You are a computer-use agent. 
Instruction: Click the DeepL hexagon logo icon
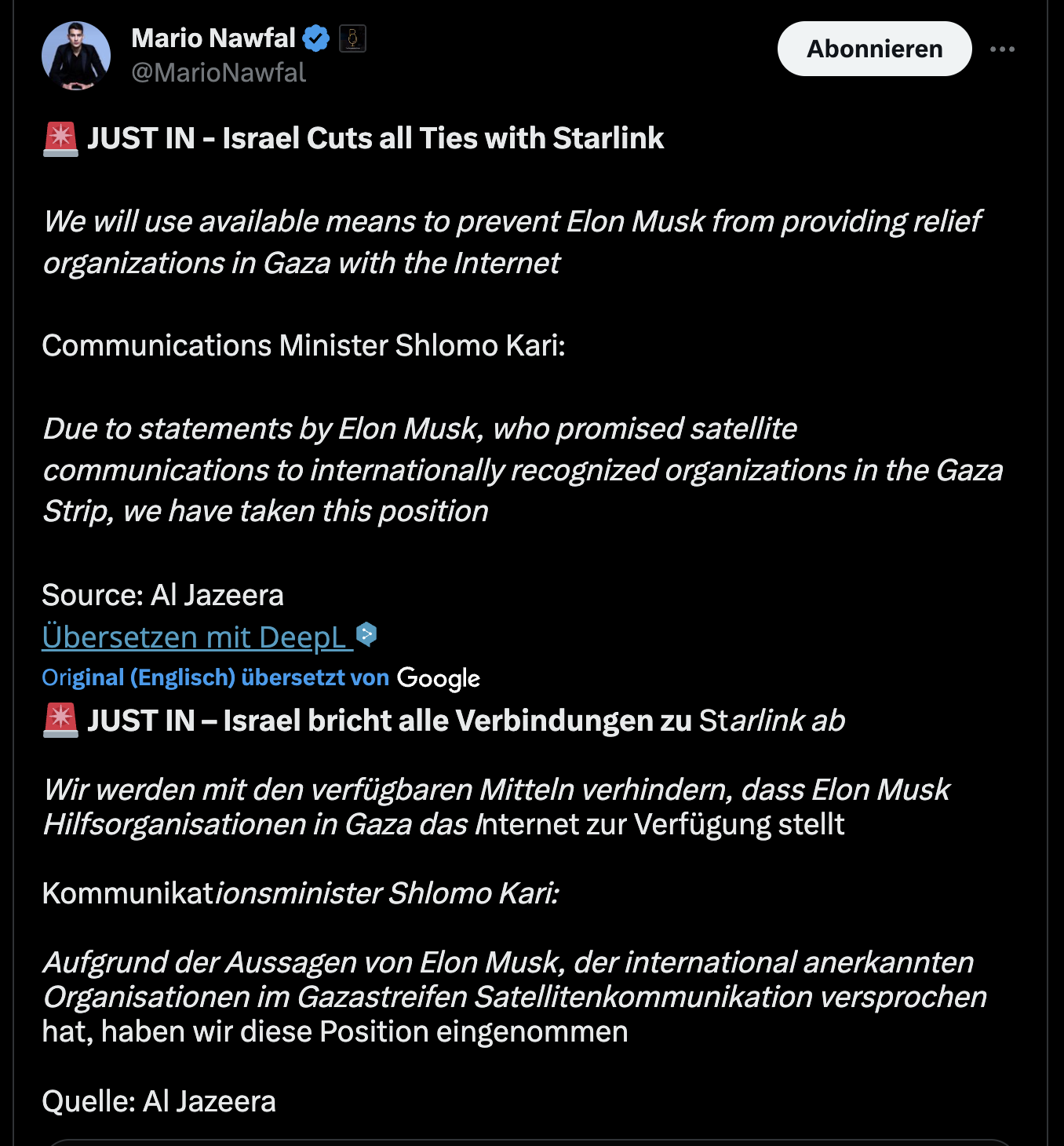pos(366,633)
